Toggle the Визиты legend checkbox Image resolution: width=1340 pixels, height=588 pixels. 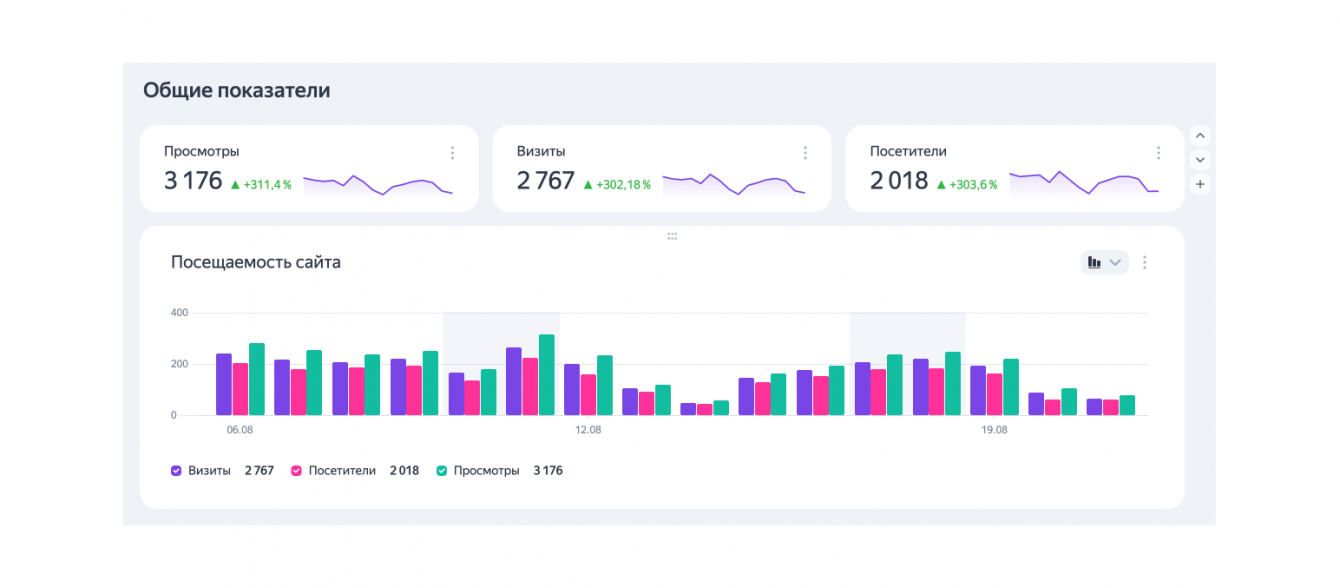coord(176,470)
